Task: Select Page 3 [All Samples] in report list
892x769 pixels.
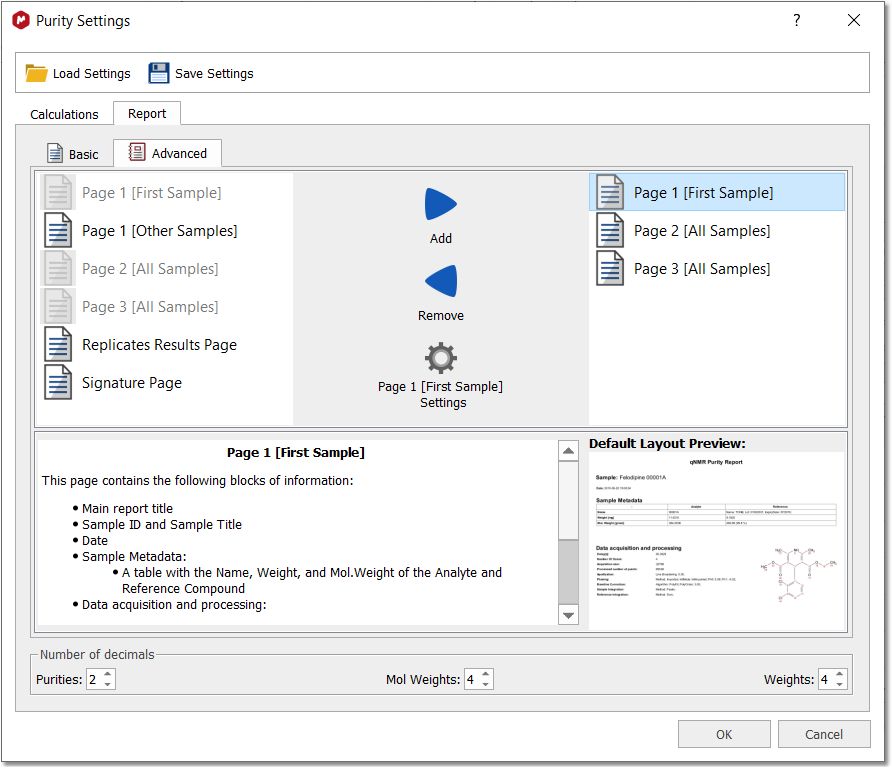Action: 716,269
